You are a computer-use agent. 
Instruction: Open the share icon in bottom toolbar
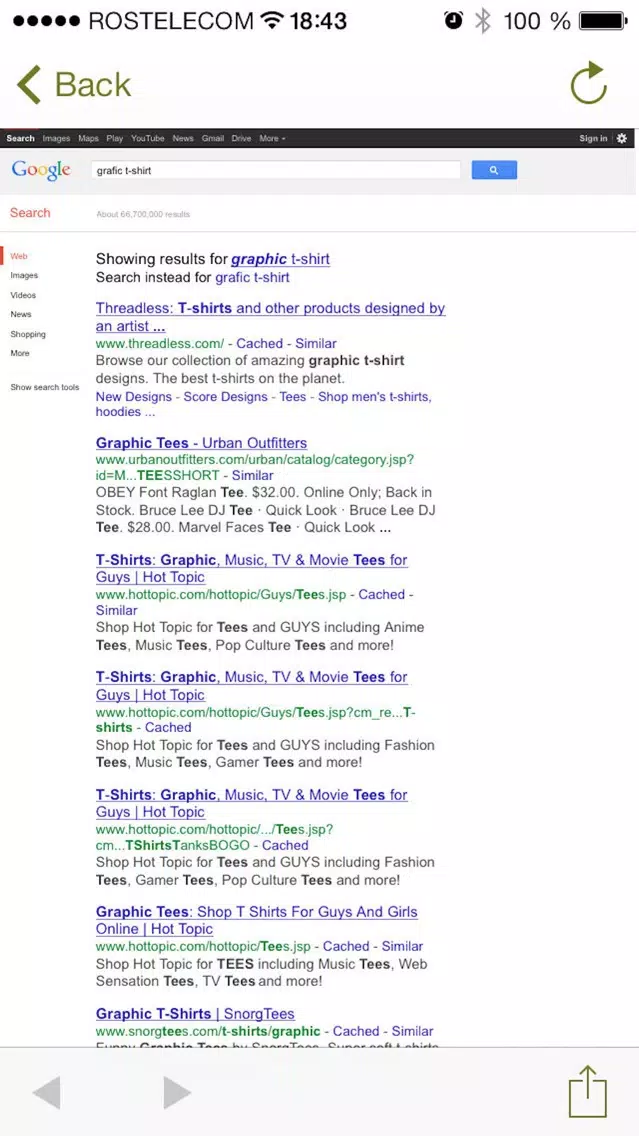pos(588,1091)
